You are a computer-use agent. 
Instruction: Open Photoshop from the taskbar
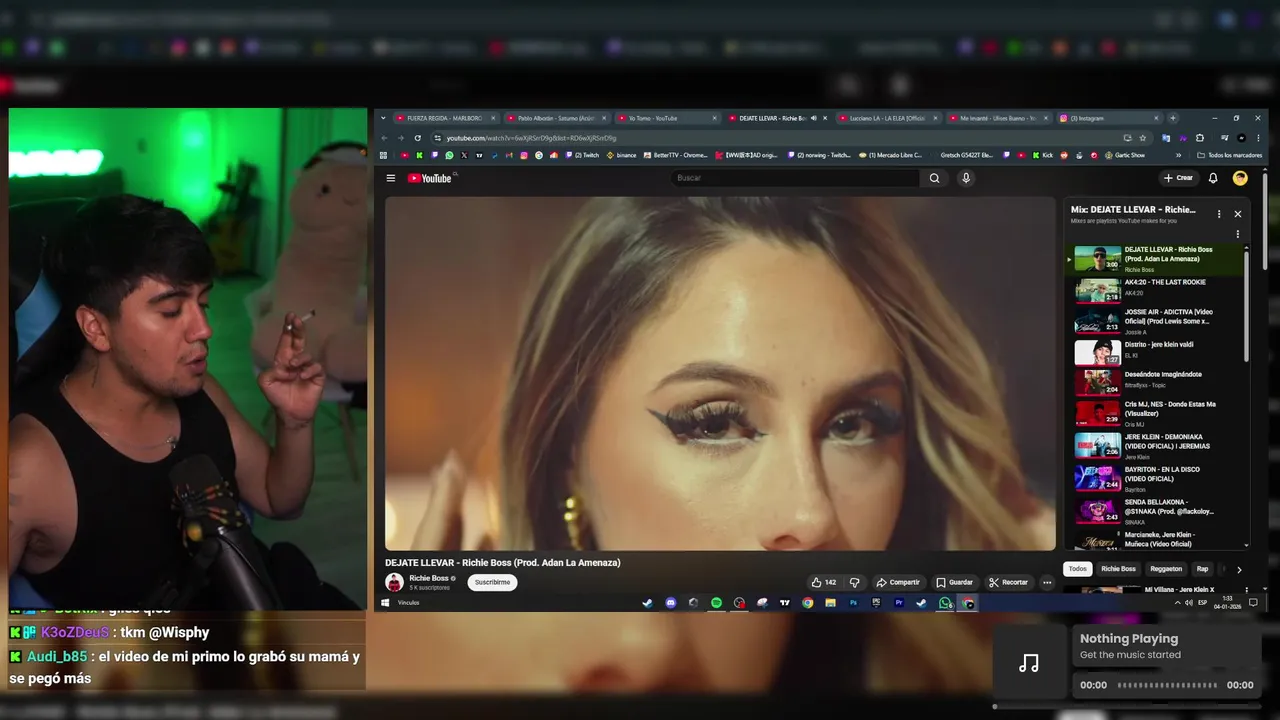click(x=853, y=603)
